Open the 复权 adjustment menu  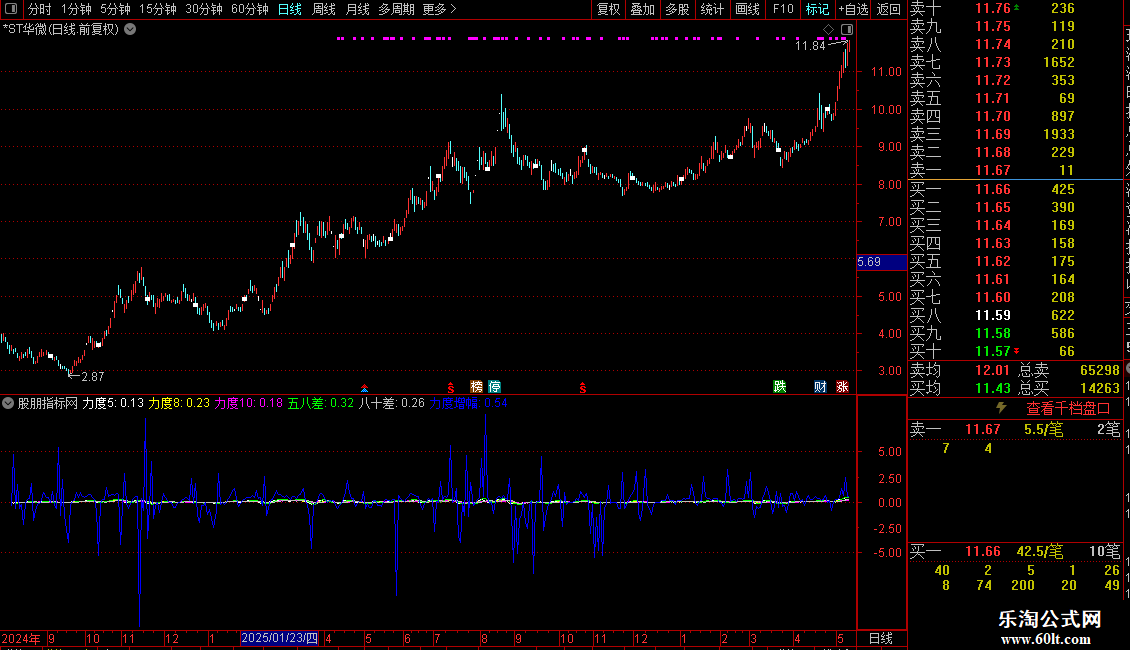pos(608,9)
